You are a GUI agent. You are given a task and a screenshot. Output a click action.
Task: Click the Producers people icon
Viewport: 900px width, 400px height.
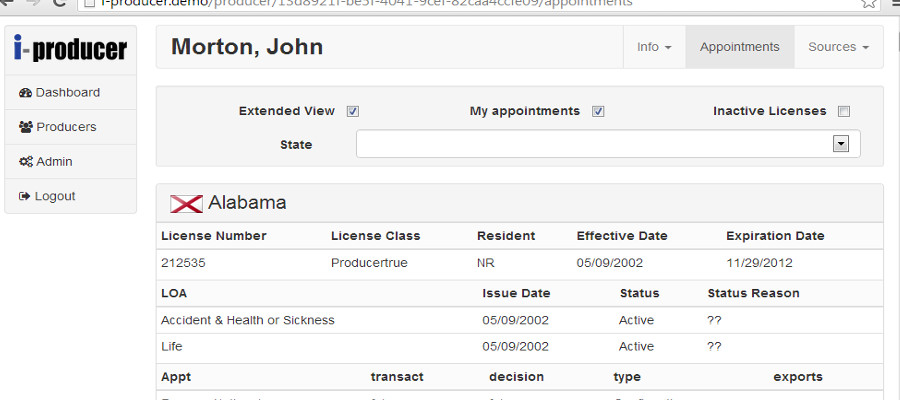(26, 127)
